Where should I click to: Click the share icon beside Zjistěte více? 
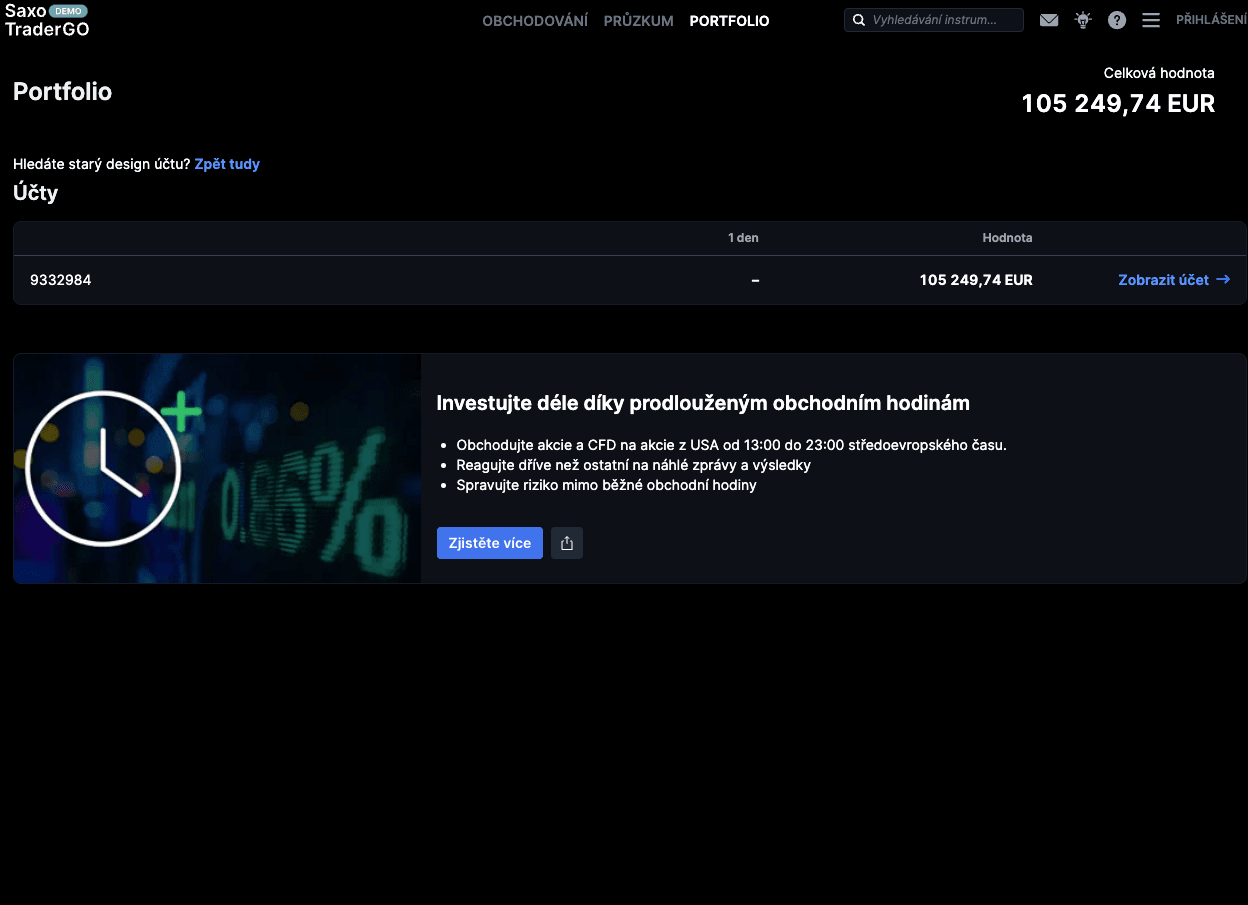point(567,543)
